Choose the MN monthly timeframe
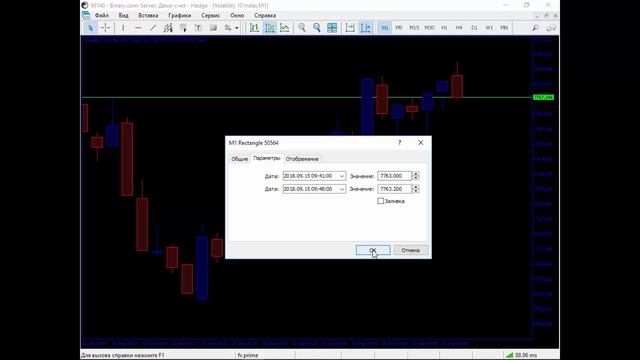This screenshot has width=640, height=360. pyautogui.click(x=504, y=28)
